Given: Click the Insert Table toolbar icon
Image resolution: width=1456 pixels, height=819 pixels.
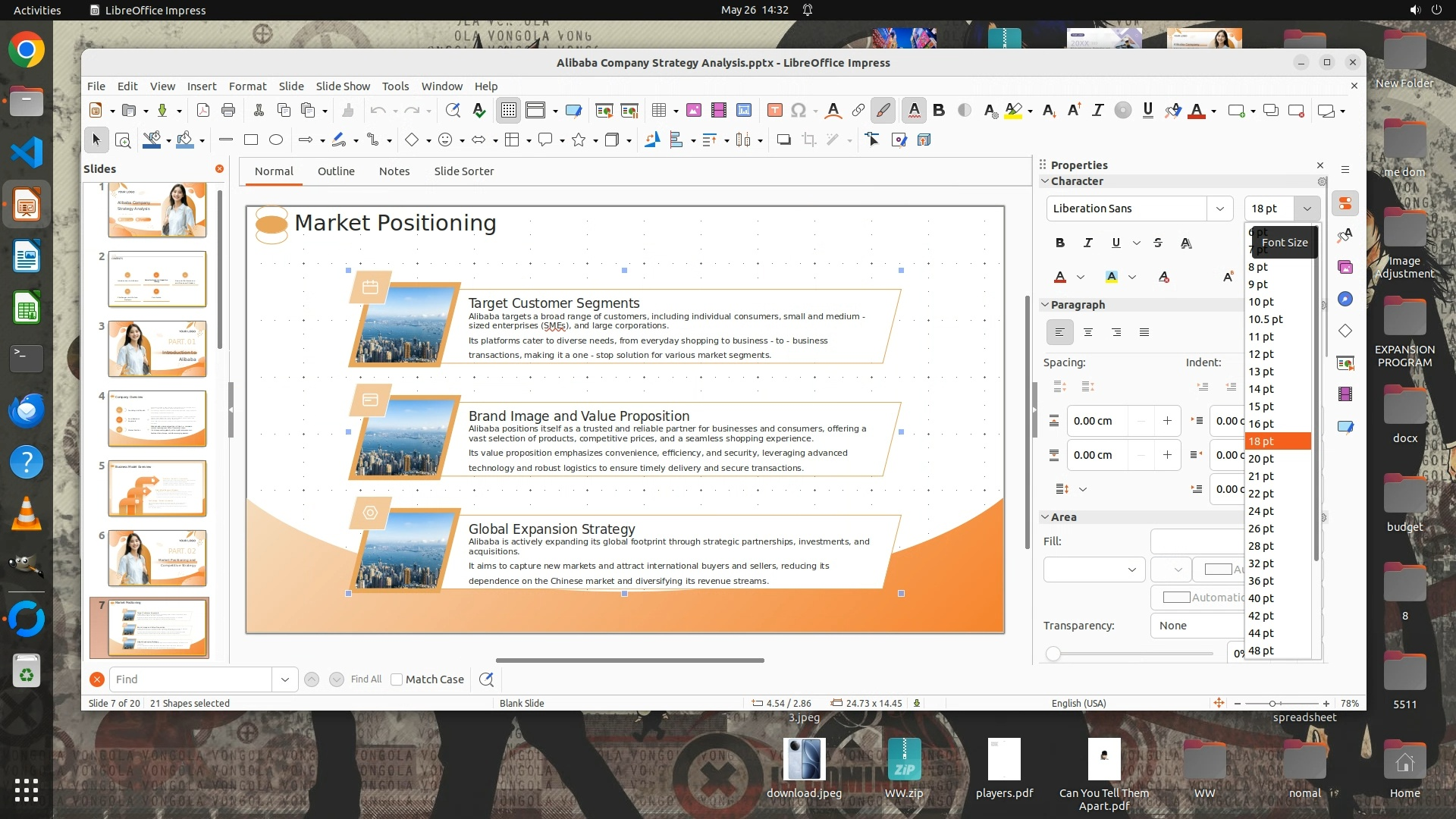Looking at the screenshot, I should coord(659,111).
